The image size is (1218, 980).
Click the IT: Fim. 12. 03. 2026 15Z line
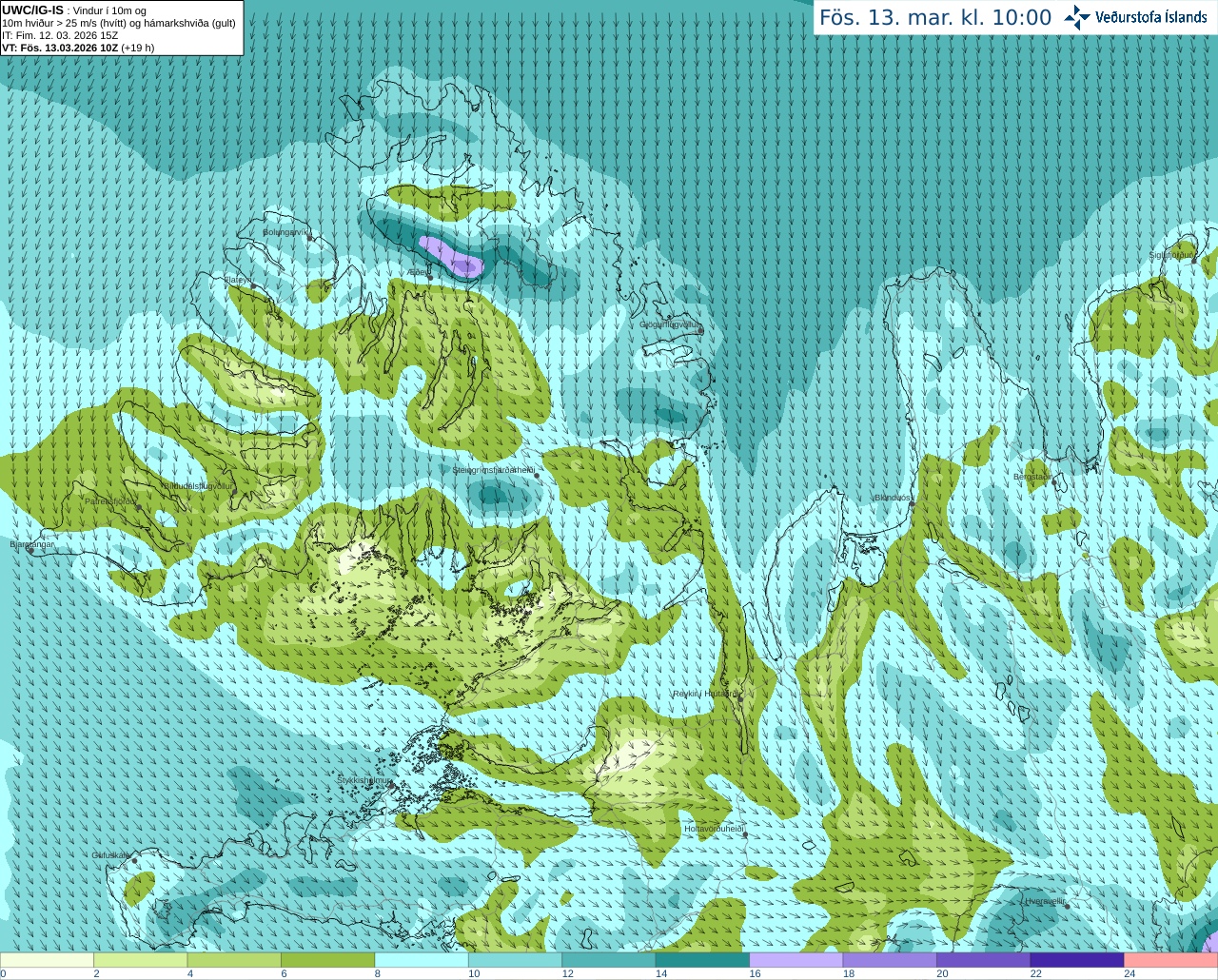pyautogui.click(x=60, y=35)
